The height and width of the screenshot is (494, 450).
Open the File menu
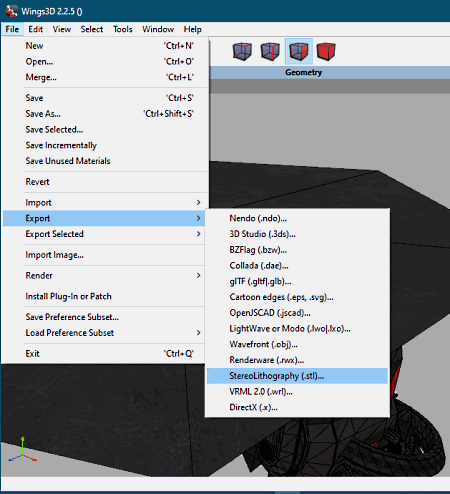12,29
